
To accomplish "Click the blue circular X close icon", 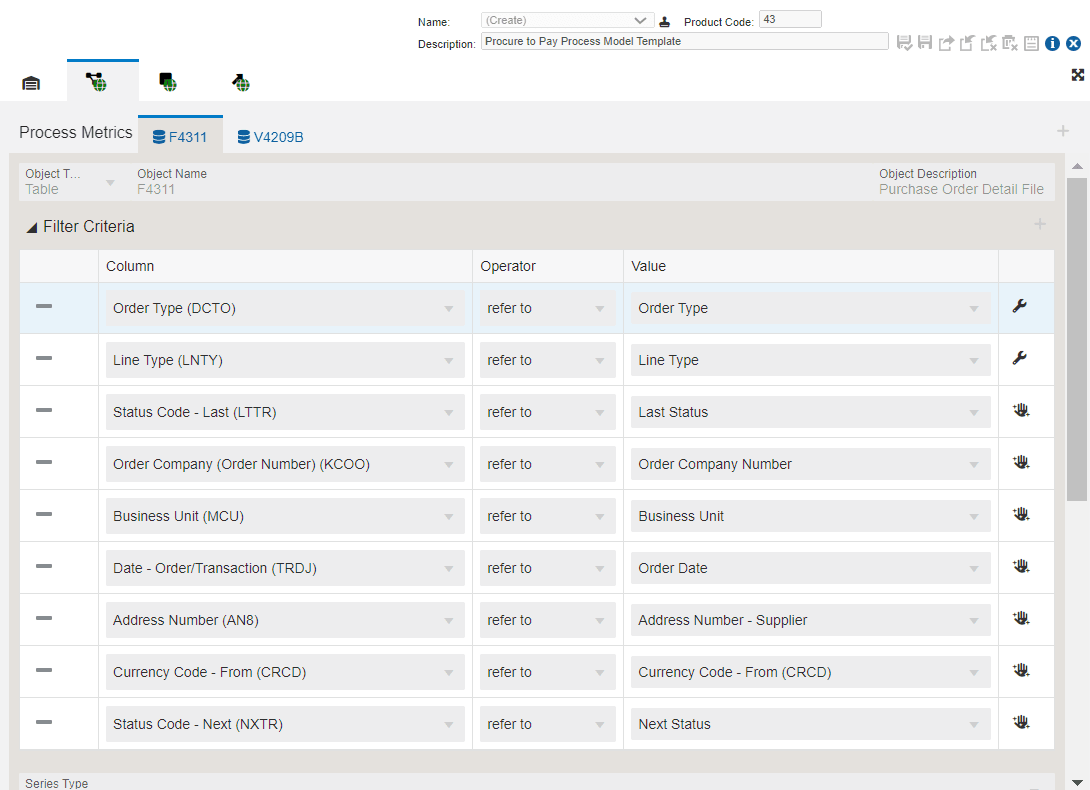I will click(x=1073, y=43).
